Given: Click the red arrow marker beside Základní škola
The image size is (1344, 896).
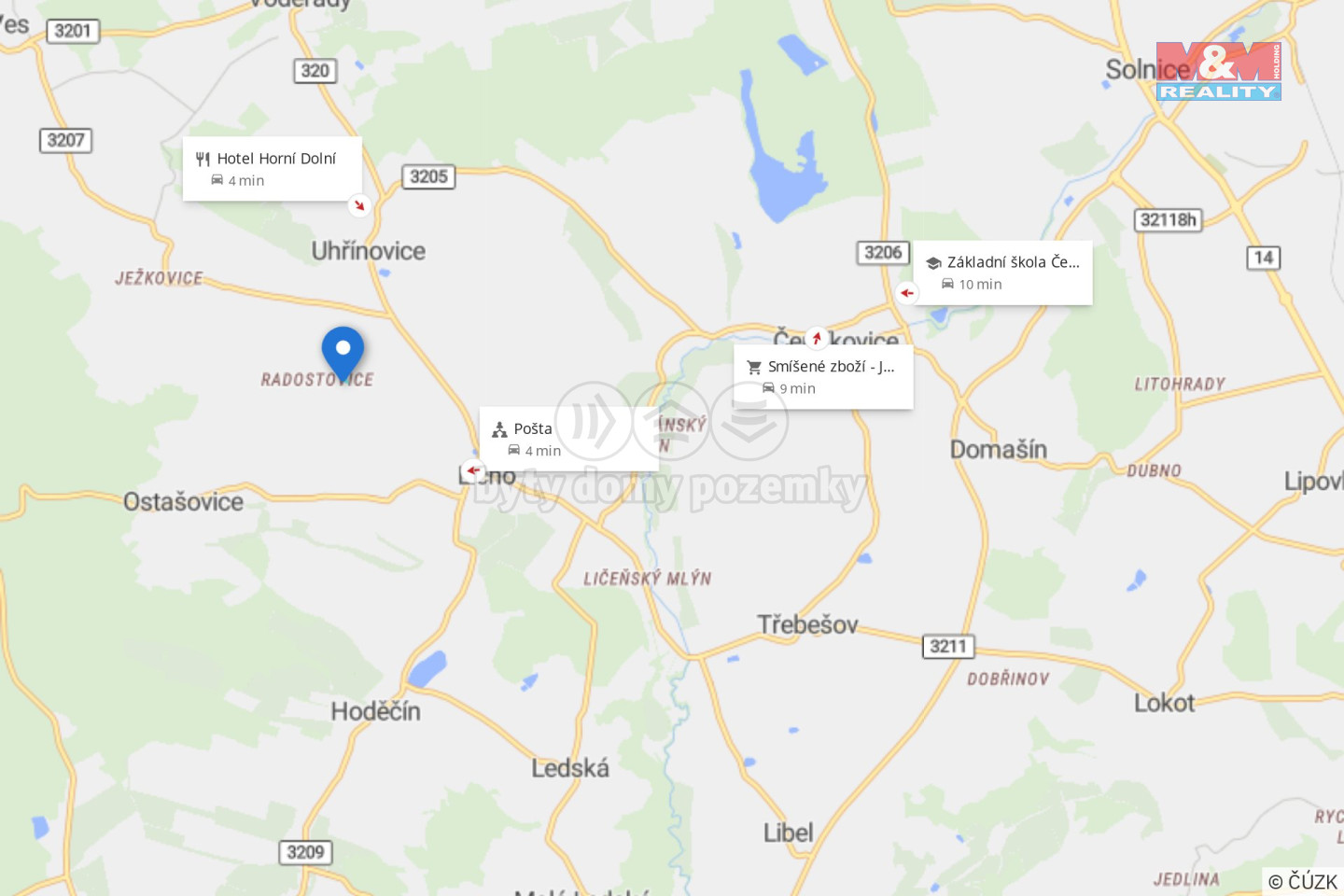Looking at the screenshot, I should [906, 293].
